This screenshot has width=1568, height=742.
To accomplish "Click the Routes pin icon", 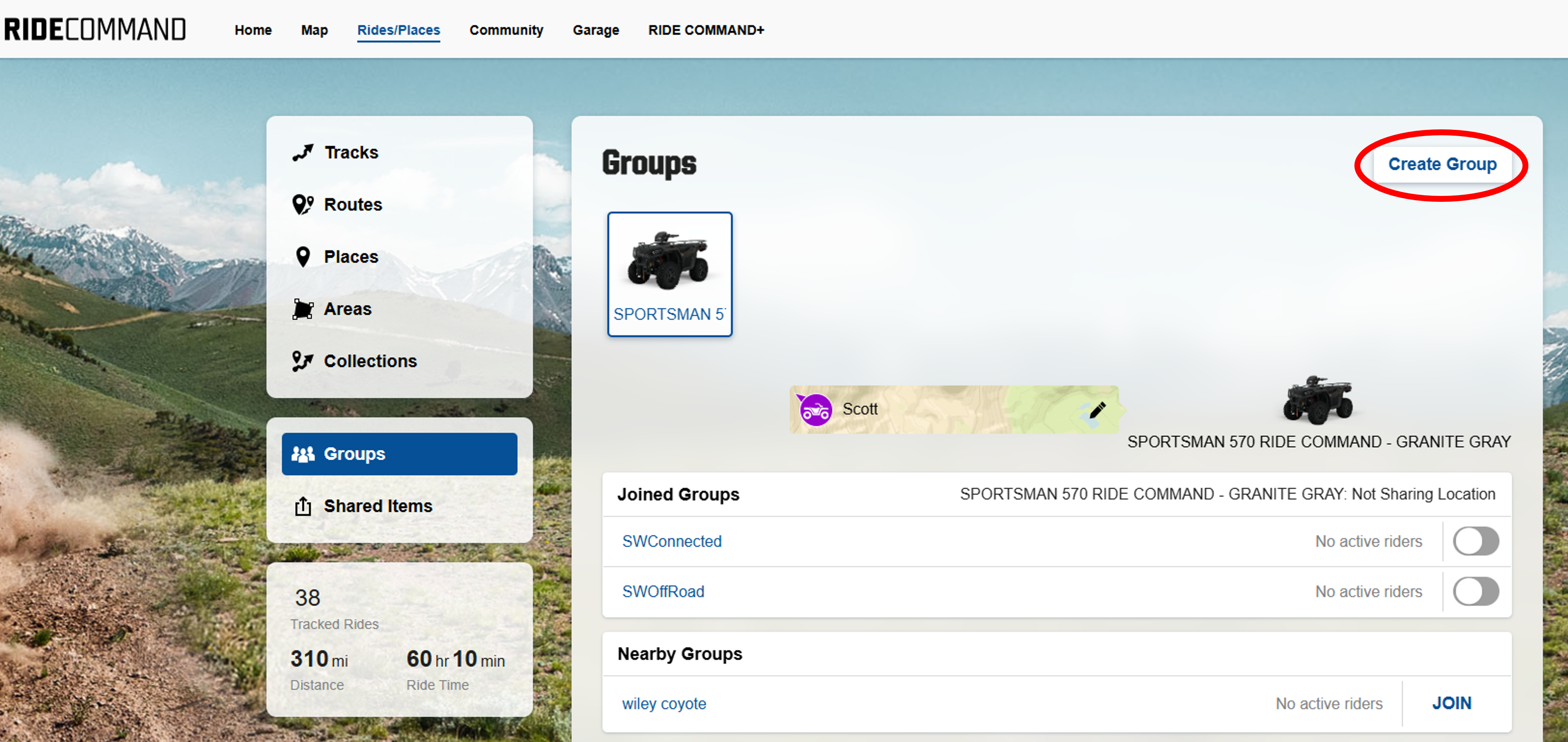I will [302, 204].
